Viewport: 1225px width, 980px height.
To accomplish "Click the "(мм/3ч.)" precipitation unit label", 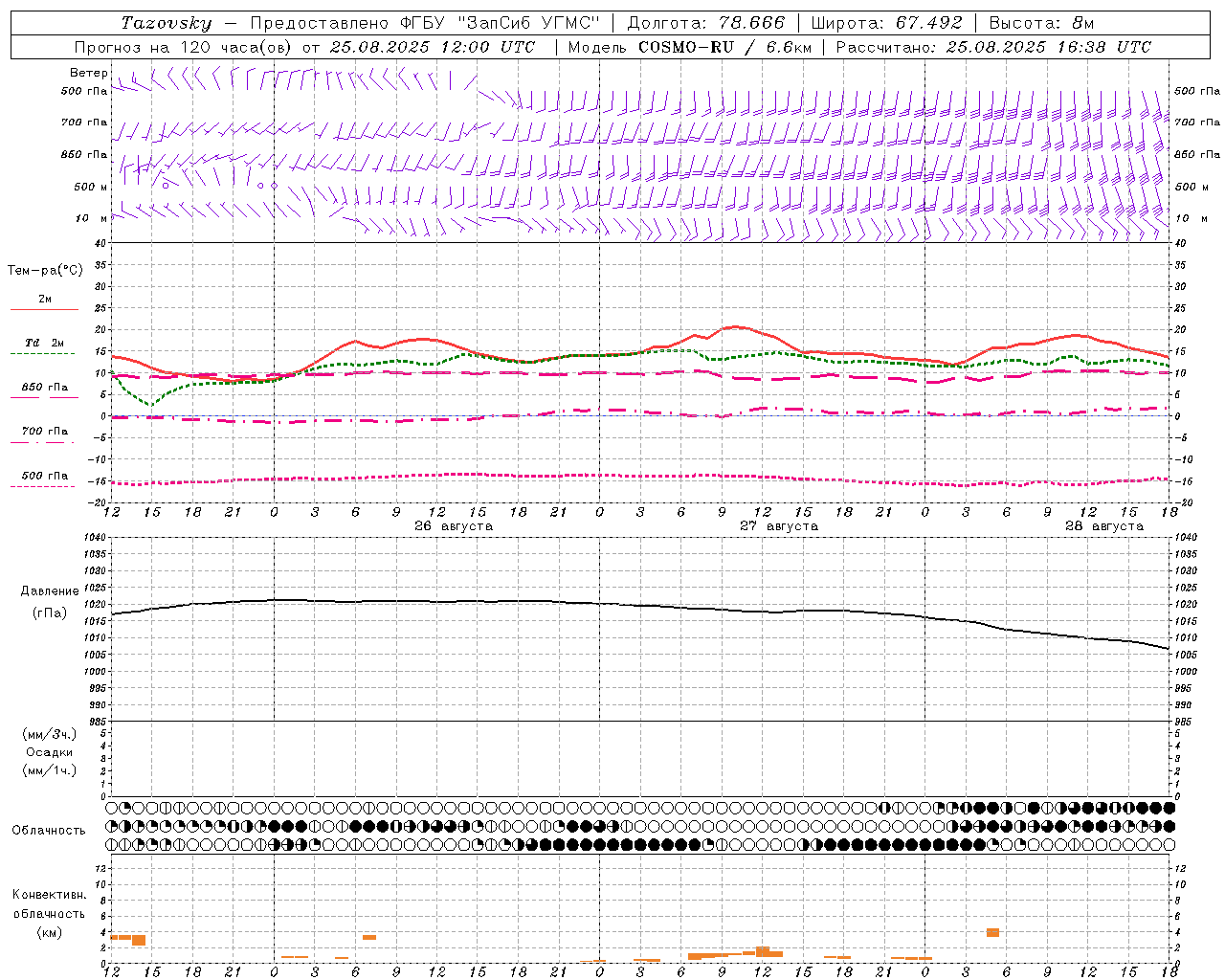I will click(x=50, y=734).
